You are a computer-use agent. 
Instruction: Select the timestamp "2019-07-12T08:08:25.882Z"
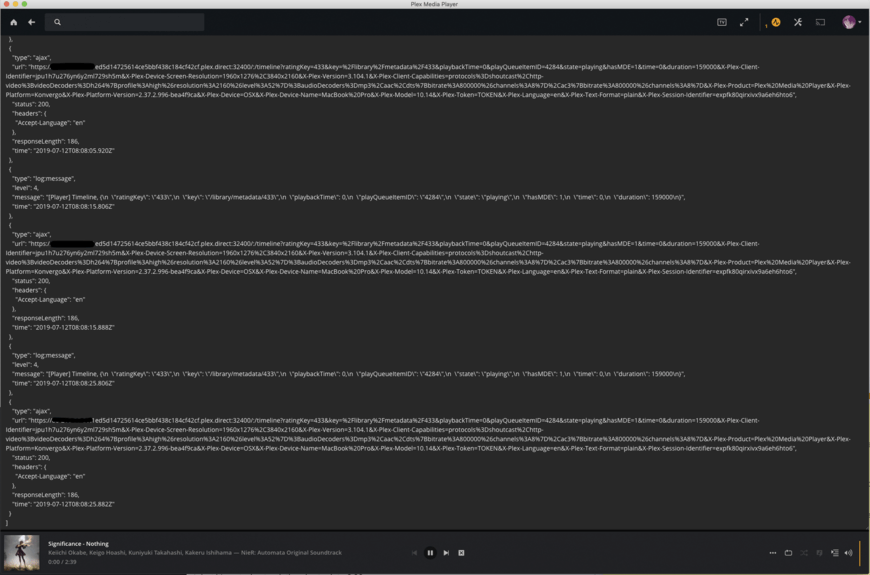(x=74, y=505)
